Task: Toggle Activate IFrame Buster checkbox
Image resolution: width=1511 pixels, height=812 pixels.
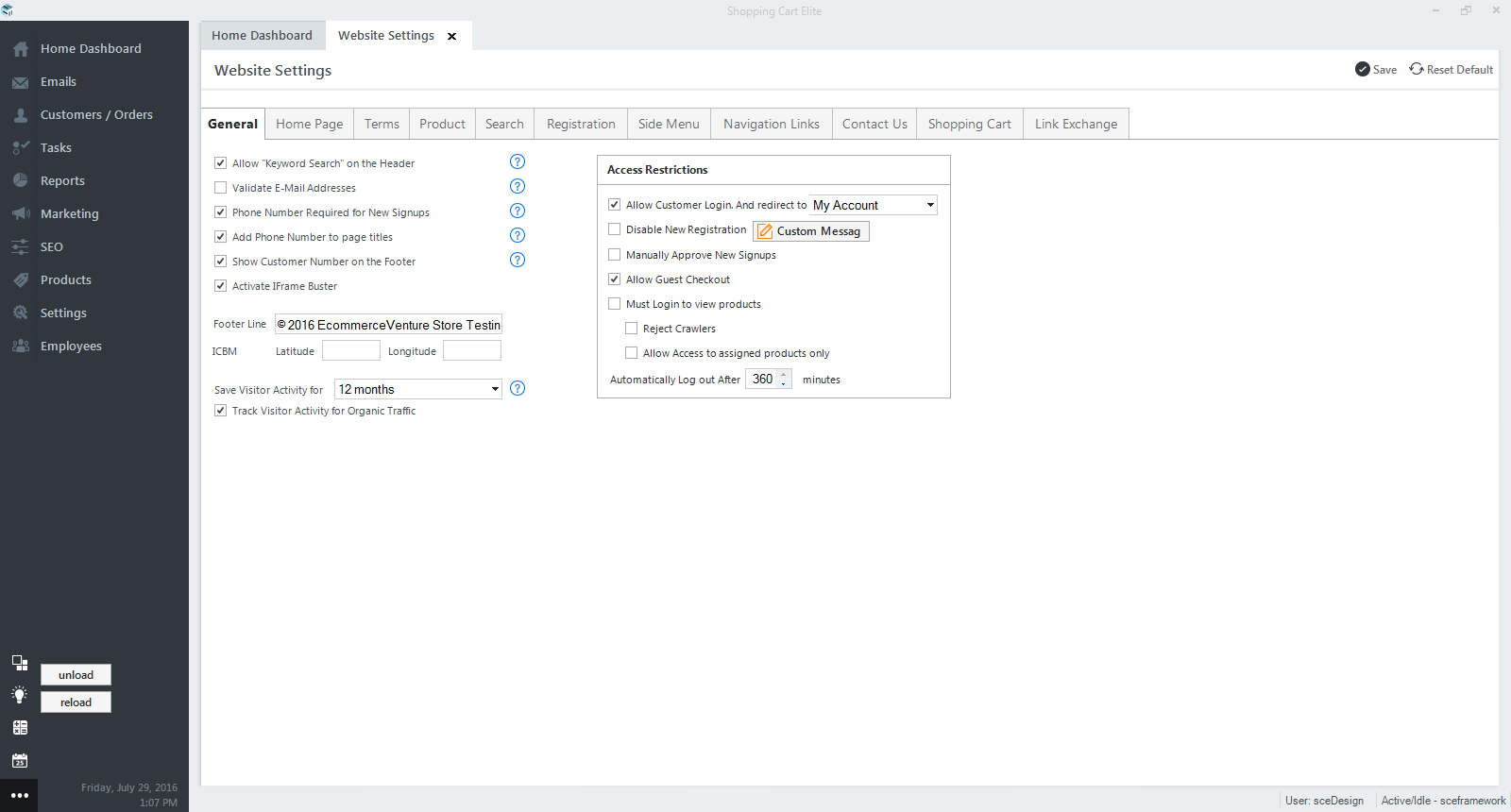Action: [x=221, y=285]
